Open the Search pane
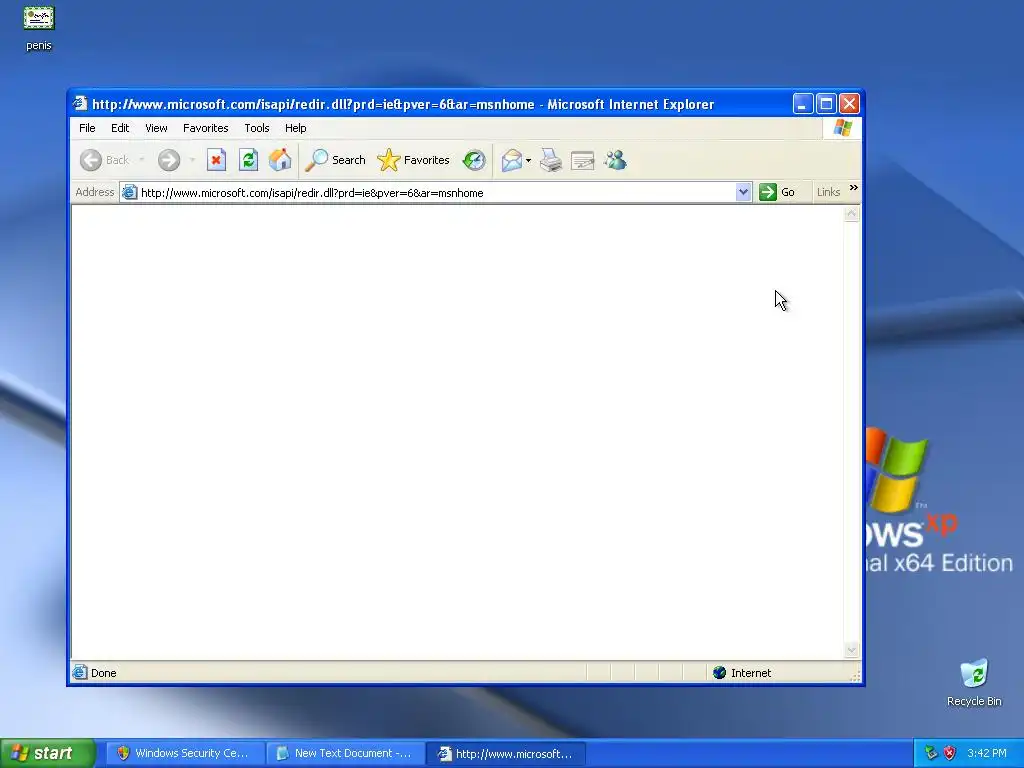Screen dimensions: 1024x768 336,160
